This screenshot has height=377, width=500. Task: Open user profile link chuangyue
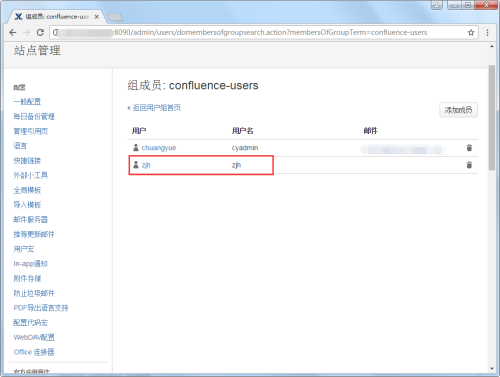pyautogui.click(x=159, y=148)
